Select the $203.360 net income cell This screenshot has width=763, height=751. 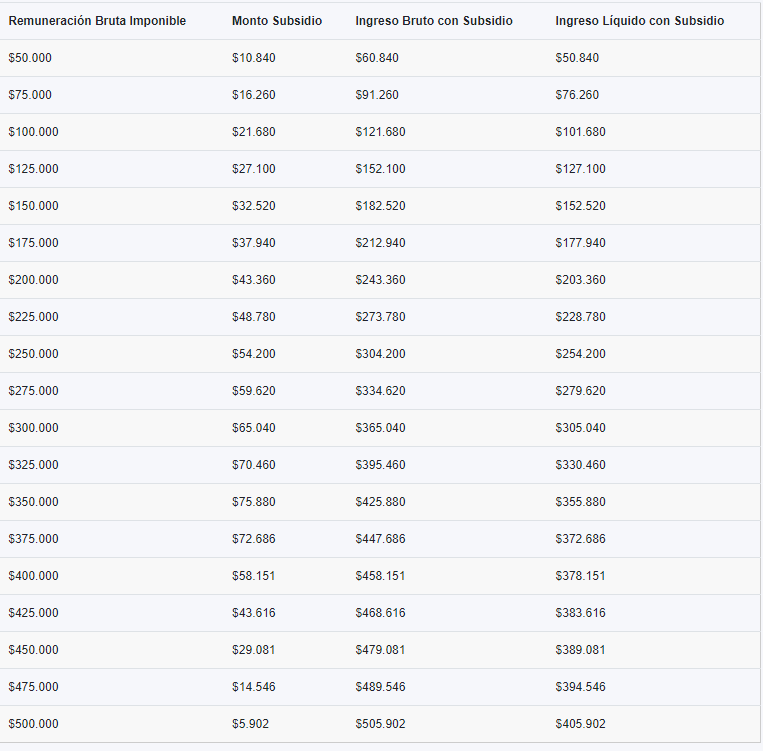pyautogui.click(x=580, y=280)
